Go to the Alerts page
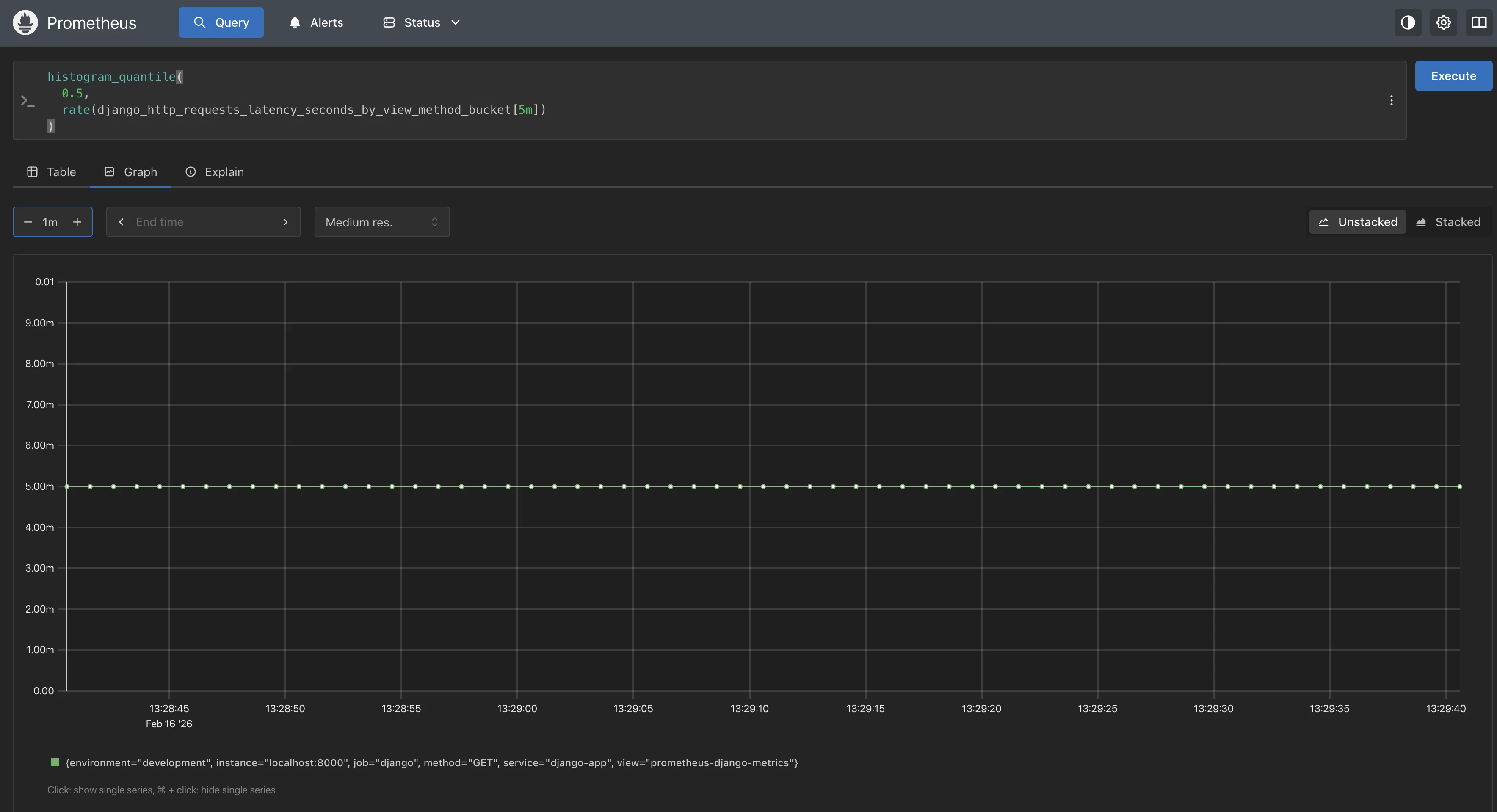The width and height of the screenshot is (1497, 812). click(x=316, y=23)
